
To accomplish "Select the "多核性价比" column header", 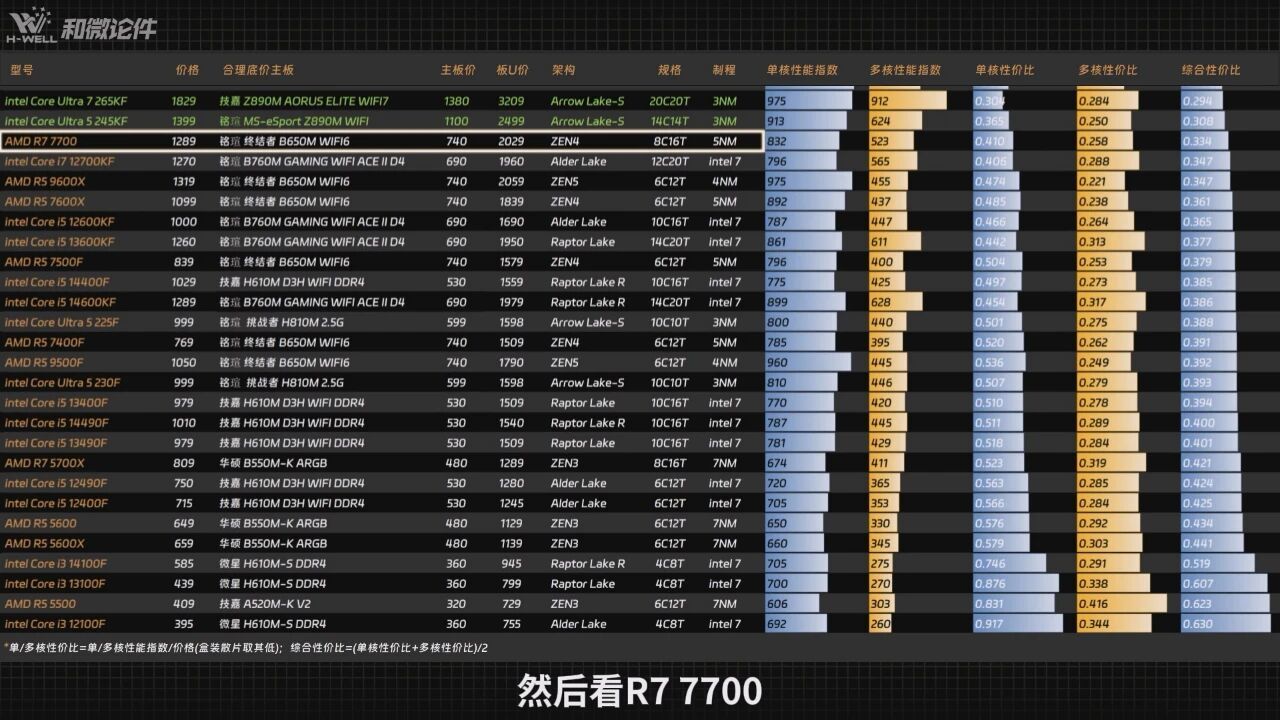I will [x=1108, y=70].
